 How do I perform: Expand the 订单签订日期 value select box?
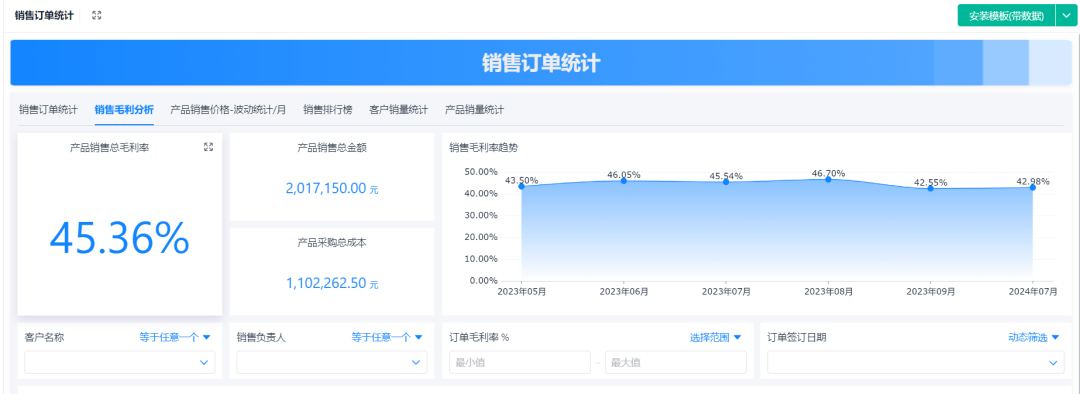916,362
